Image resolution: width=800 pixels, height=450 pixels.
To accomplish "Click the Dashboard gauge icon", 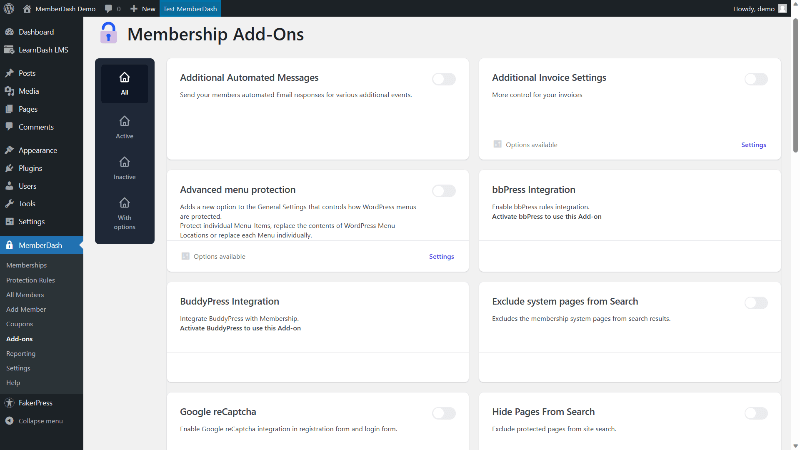I will click(x=9, y=32).
